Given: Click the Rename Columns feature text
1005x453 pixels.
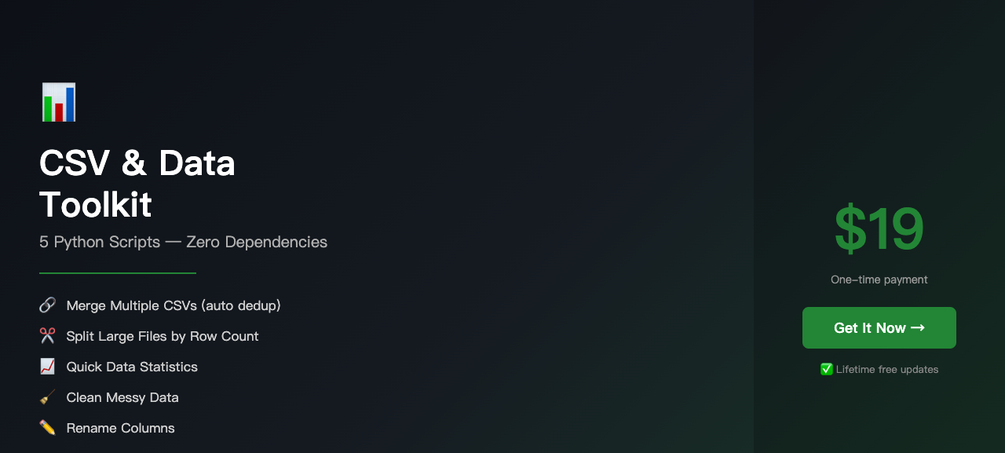Looking at the screenshot, I should tap(120, 428).
